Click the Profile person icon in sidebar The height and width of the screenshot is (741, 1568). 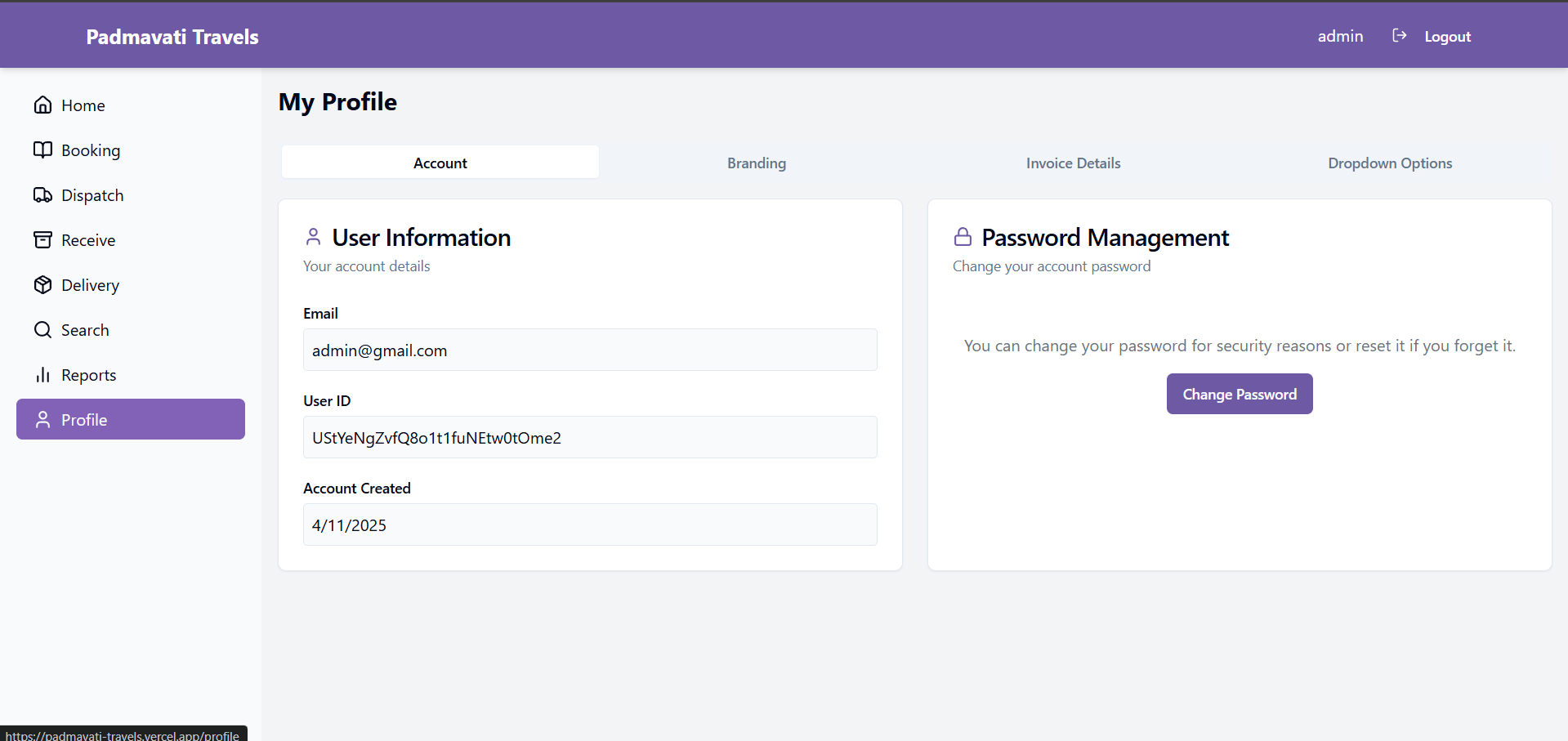(42, 420)
